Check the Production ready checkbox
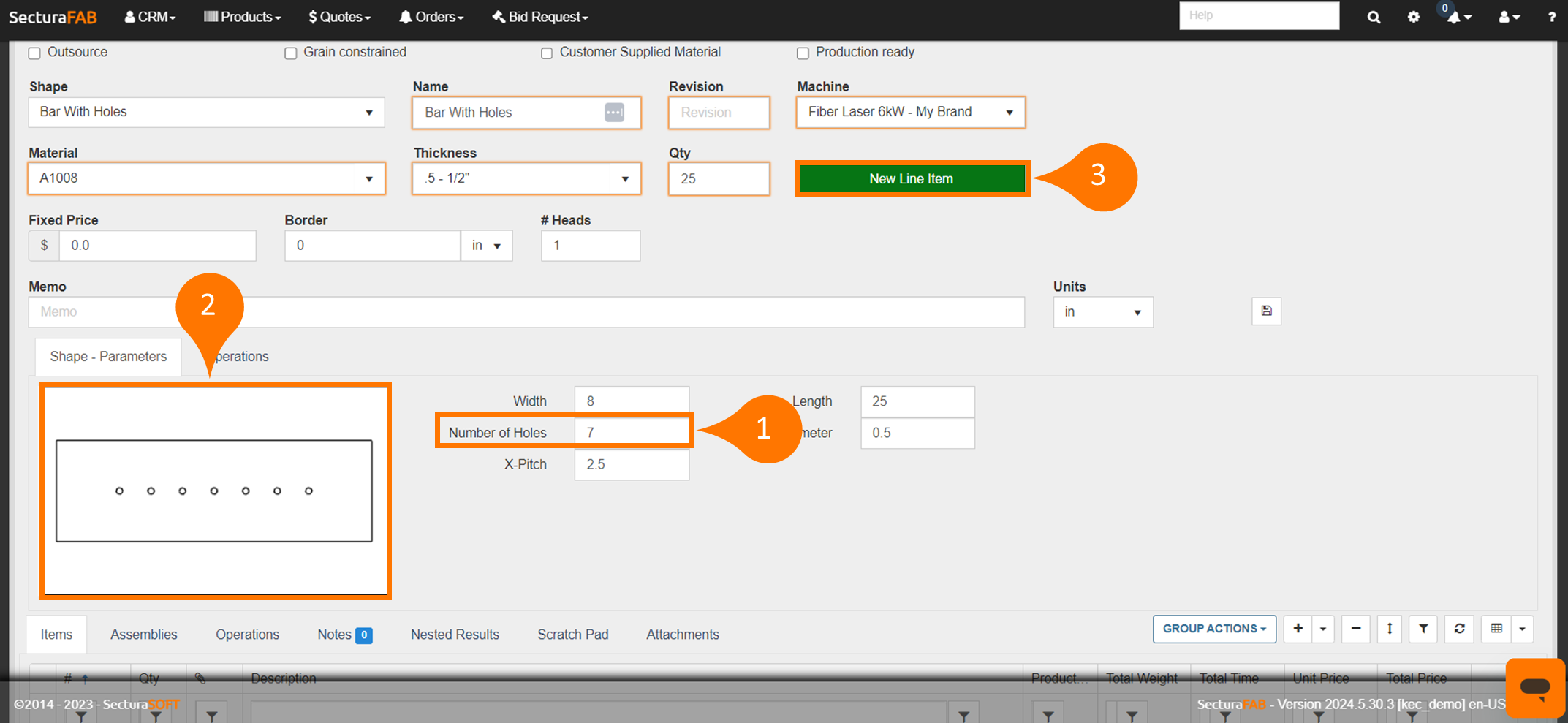1568x723 pixels. pyautogui.click(x=803, y=53)
